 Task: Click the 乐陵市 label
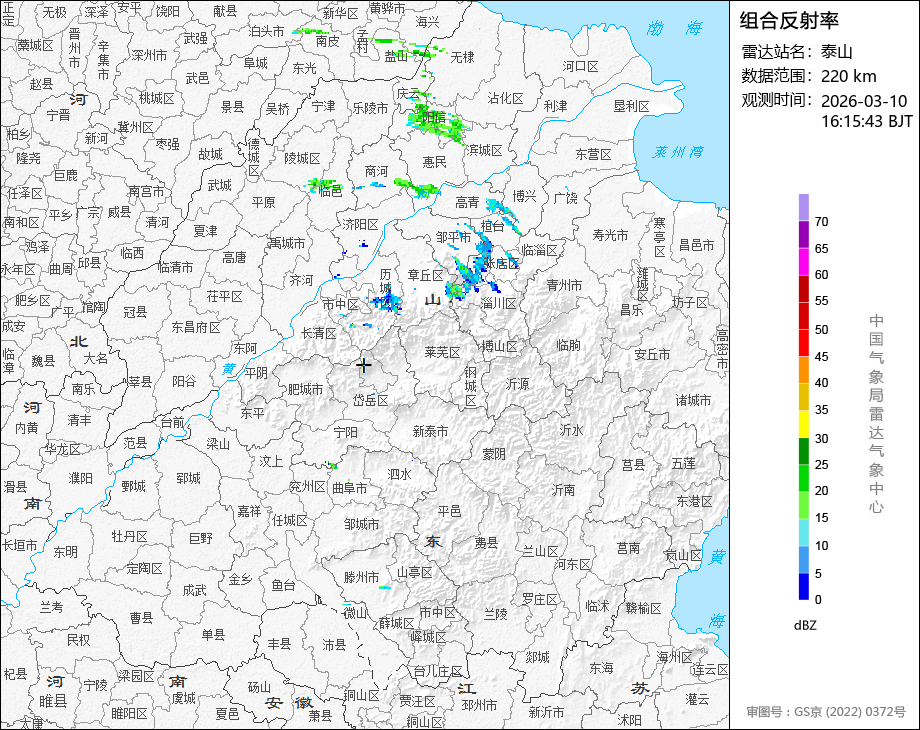click(370, 108)
